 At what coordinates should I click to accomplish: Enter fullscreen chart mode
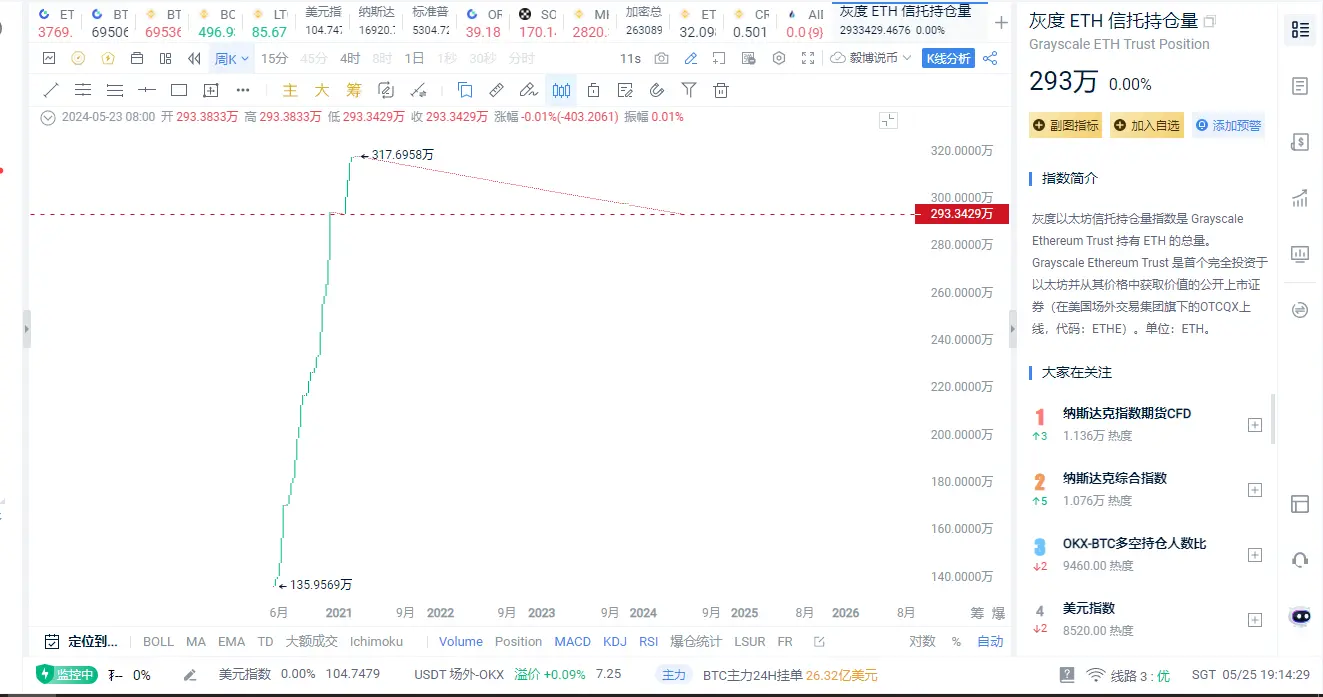pyautogui.click(x=808, y=59)
